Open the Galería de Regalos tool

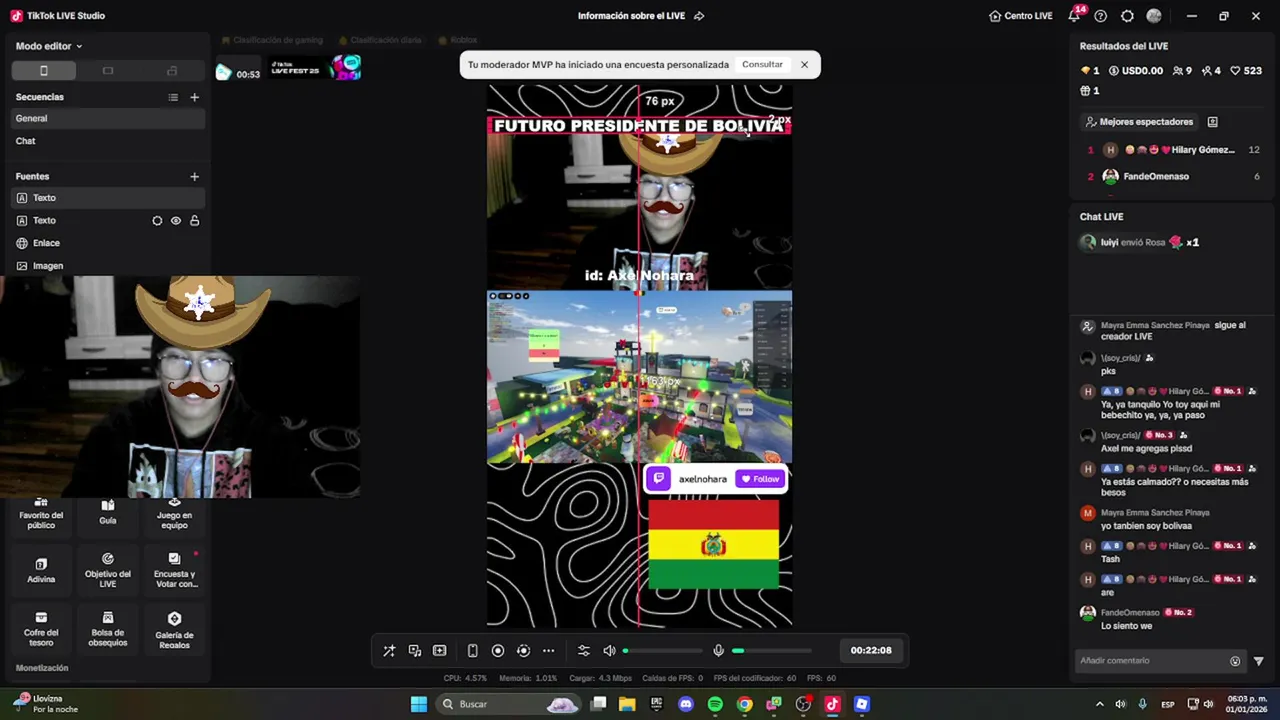click(x=174, y=630)
